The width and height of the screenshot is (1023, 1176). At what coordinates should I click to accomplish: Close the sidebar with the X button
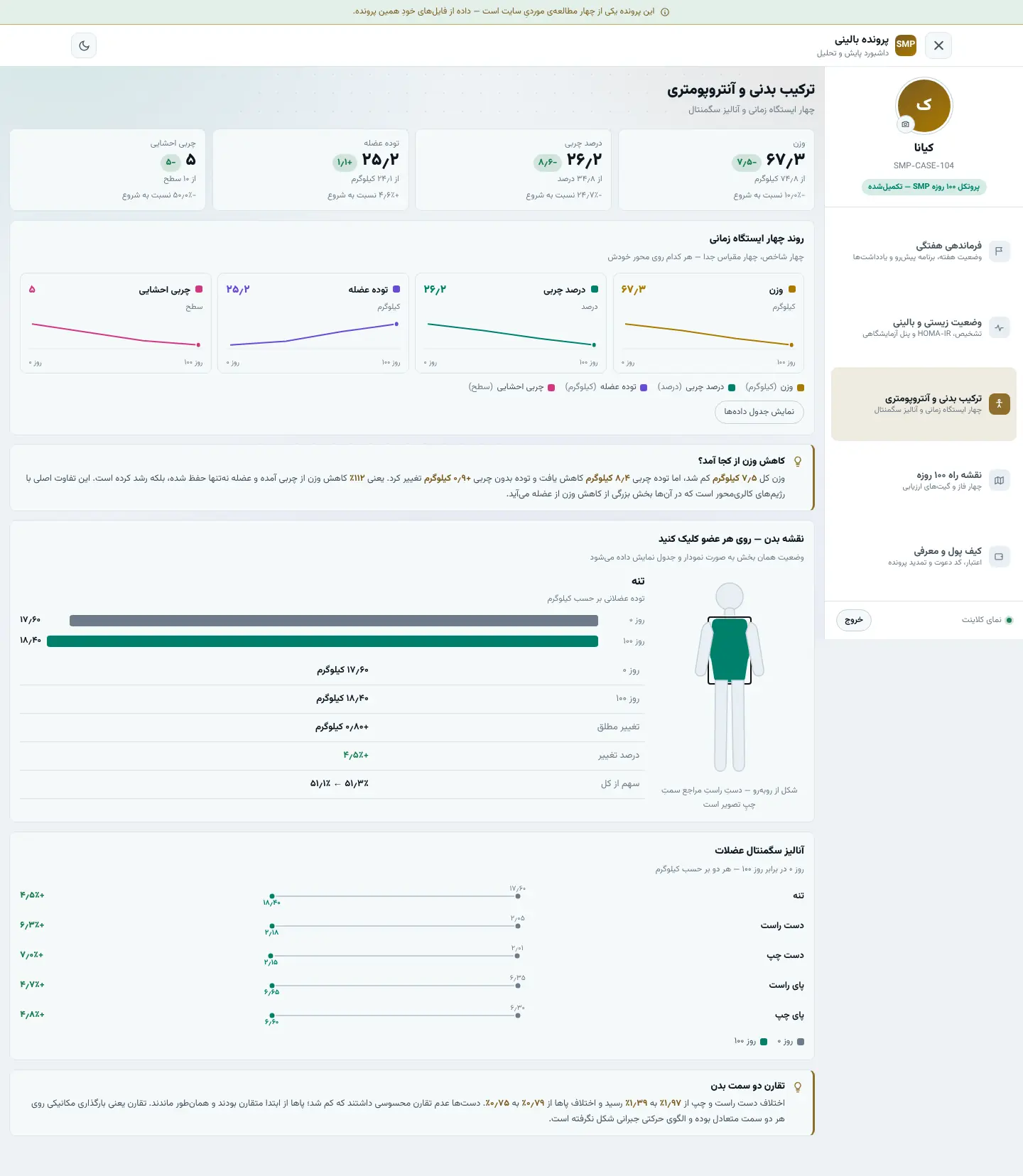pos(938,45)
